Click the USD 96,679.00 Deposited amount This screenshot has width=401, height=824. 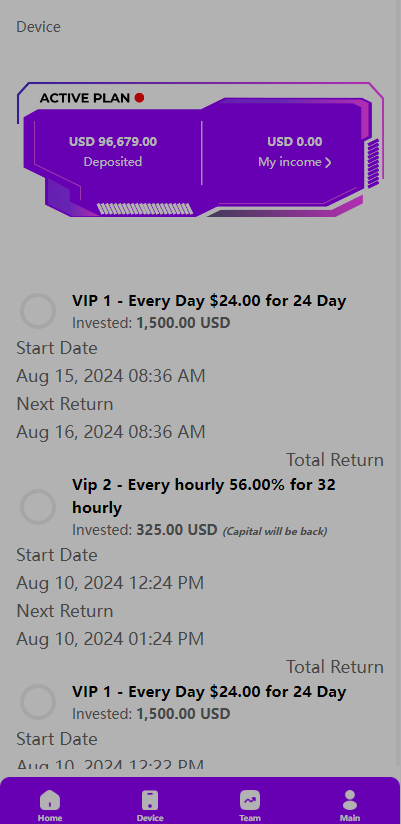click(113, 141)
